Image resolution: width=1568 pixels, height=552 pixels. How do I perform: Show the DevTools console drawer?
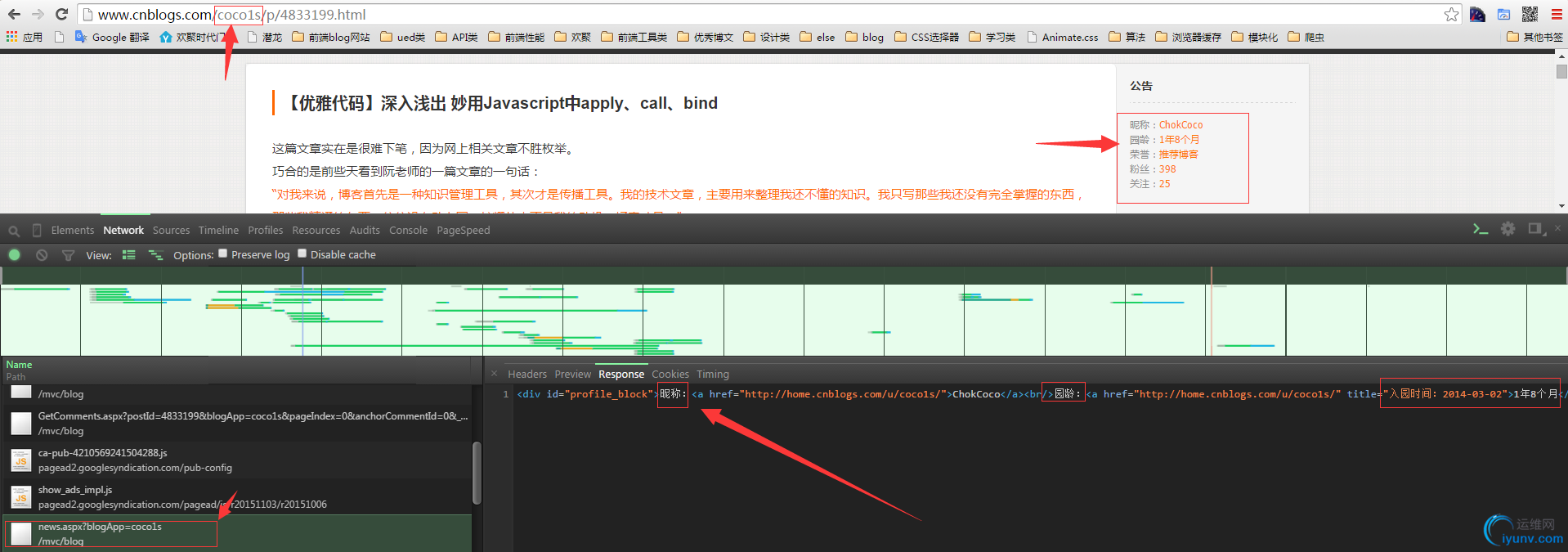1481,229
